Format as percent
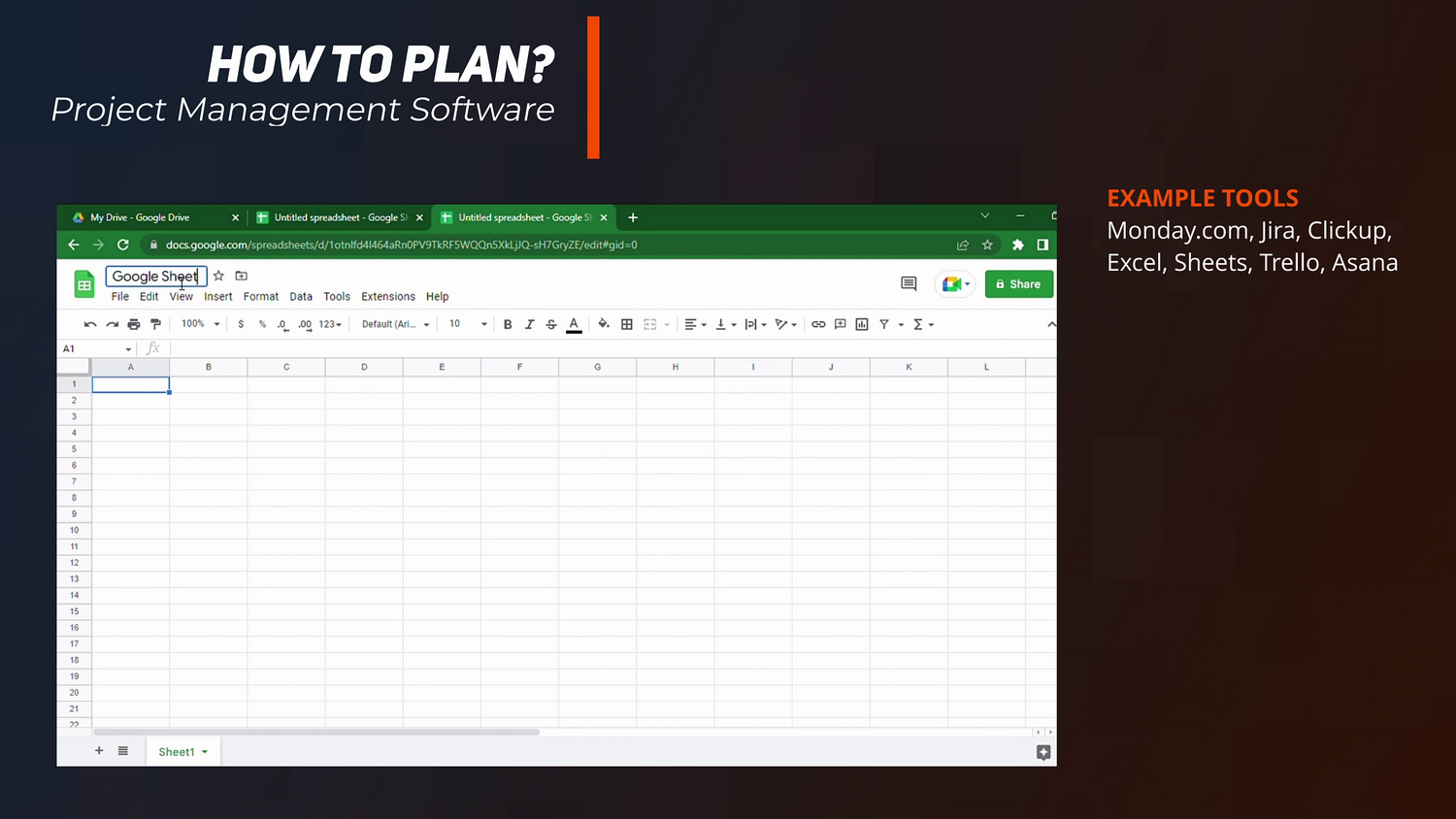Image resolution: width=1456 pixels, height=819 pixels. click(262, 324)
